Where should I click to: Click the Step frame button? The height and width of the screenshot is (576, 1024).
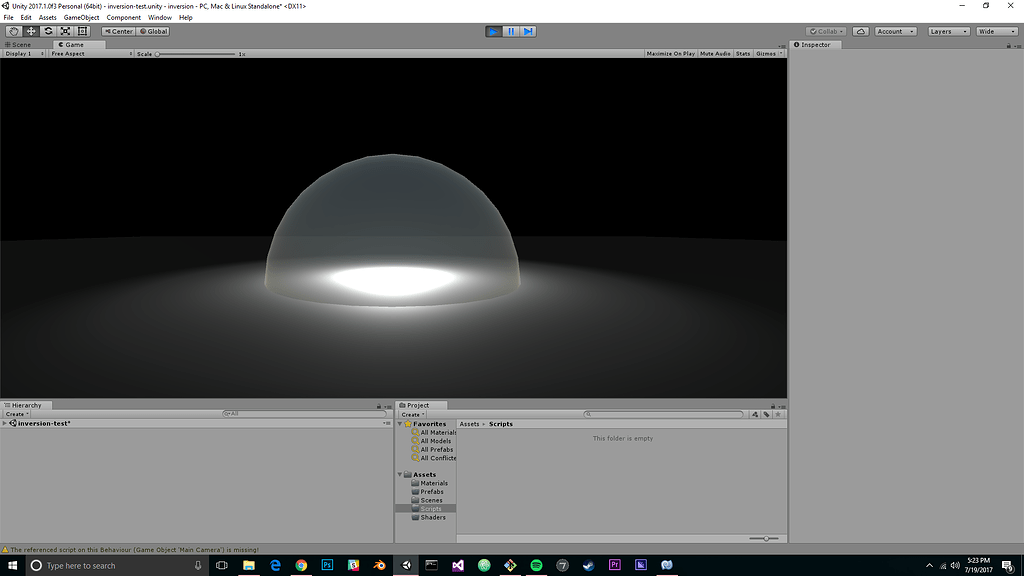(528, 31)
